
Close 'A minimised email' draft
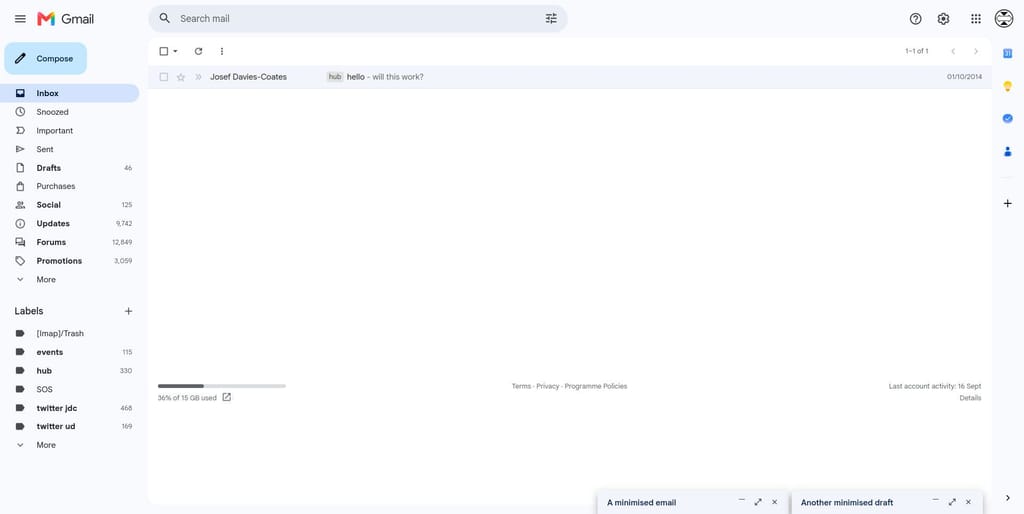[x=775, y=502]
